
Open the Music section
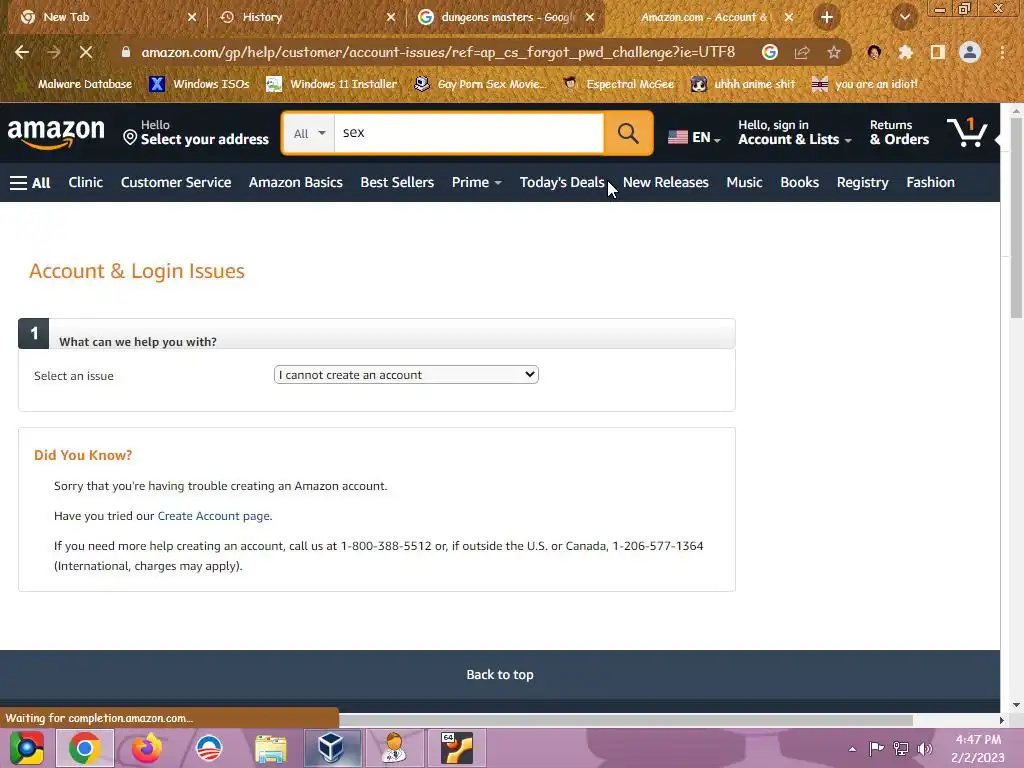click(x=744, y=183)
